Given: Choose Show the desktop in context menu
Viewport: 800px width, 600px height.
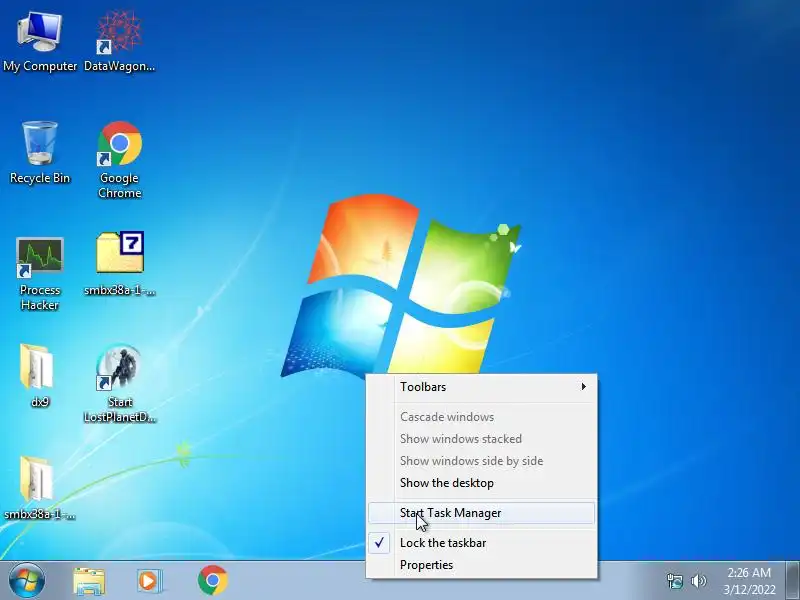Looking at the screenshot, I should pos(482,483).
